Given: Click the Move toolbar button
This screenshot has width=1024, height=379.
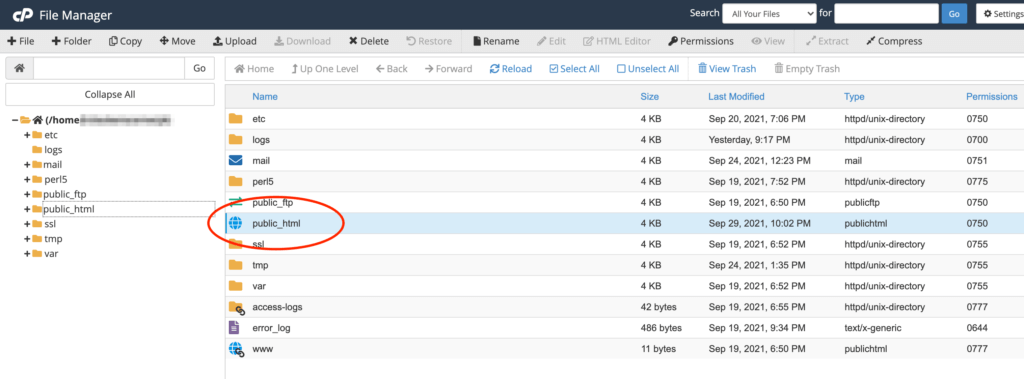Looking at the screenshot, I should pyautogui.click(x=178, y=41).
